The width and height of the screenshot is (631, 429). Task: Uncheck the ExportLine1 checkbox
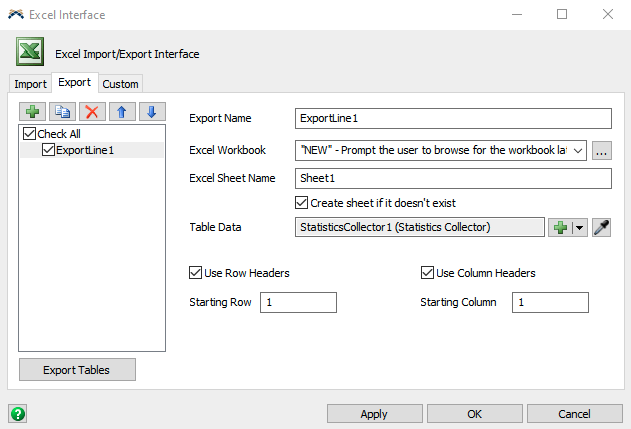coord(48,150)
